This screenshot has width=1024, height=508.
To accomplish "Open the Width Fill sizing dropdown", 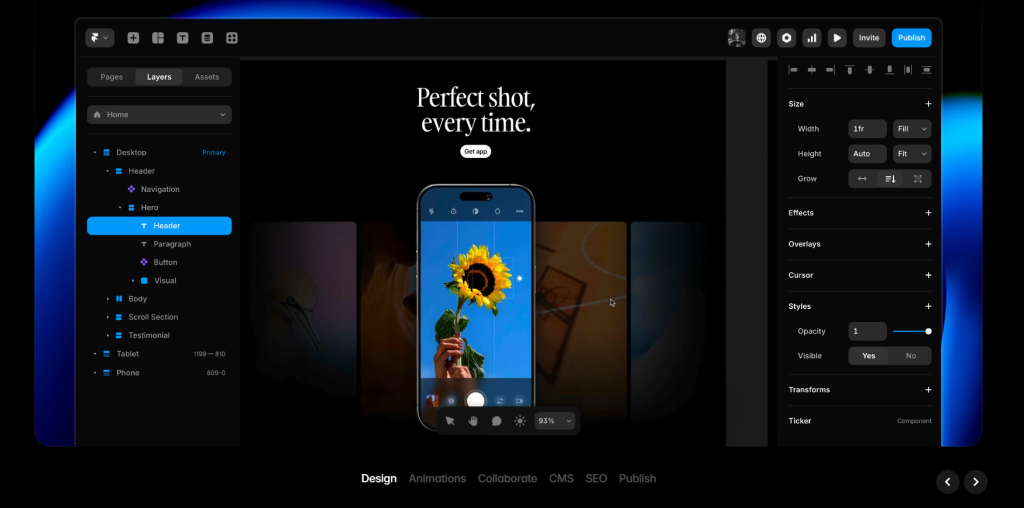I will [x=911, y=129].
